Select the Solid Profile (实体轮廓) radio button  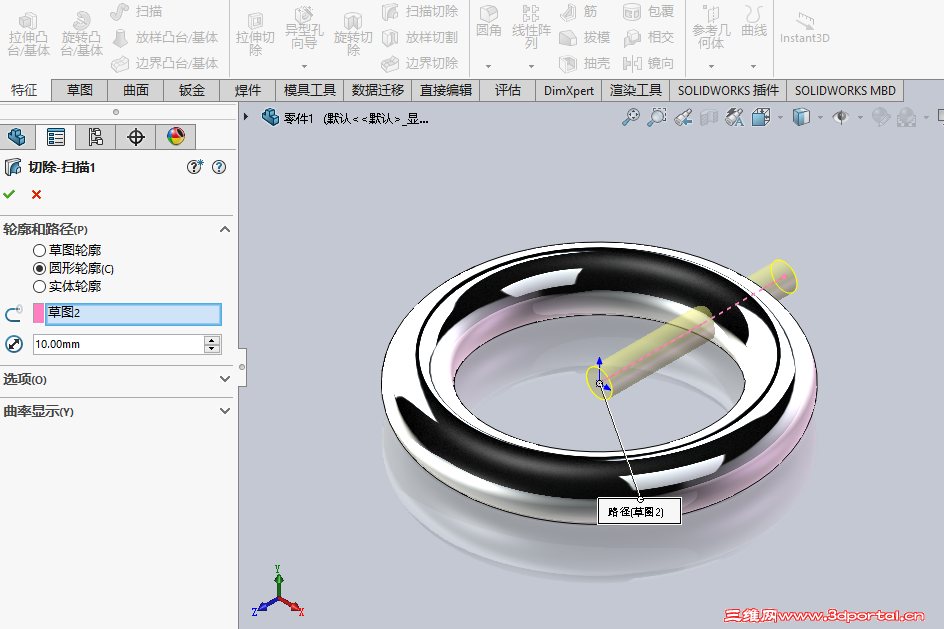[x=39, y=286]
